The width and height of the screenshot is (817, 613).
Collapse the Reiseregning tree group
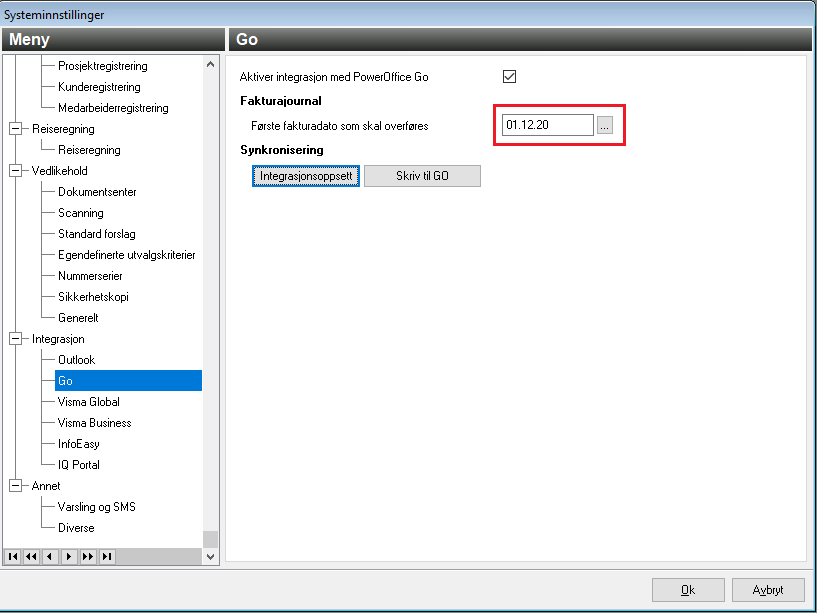tap(16, 128)
